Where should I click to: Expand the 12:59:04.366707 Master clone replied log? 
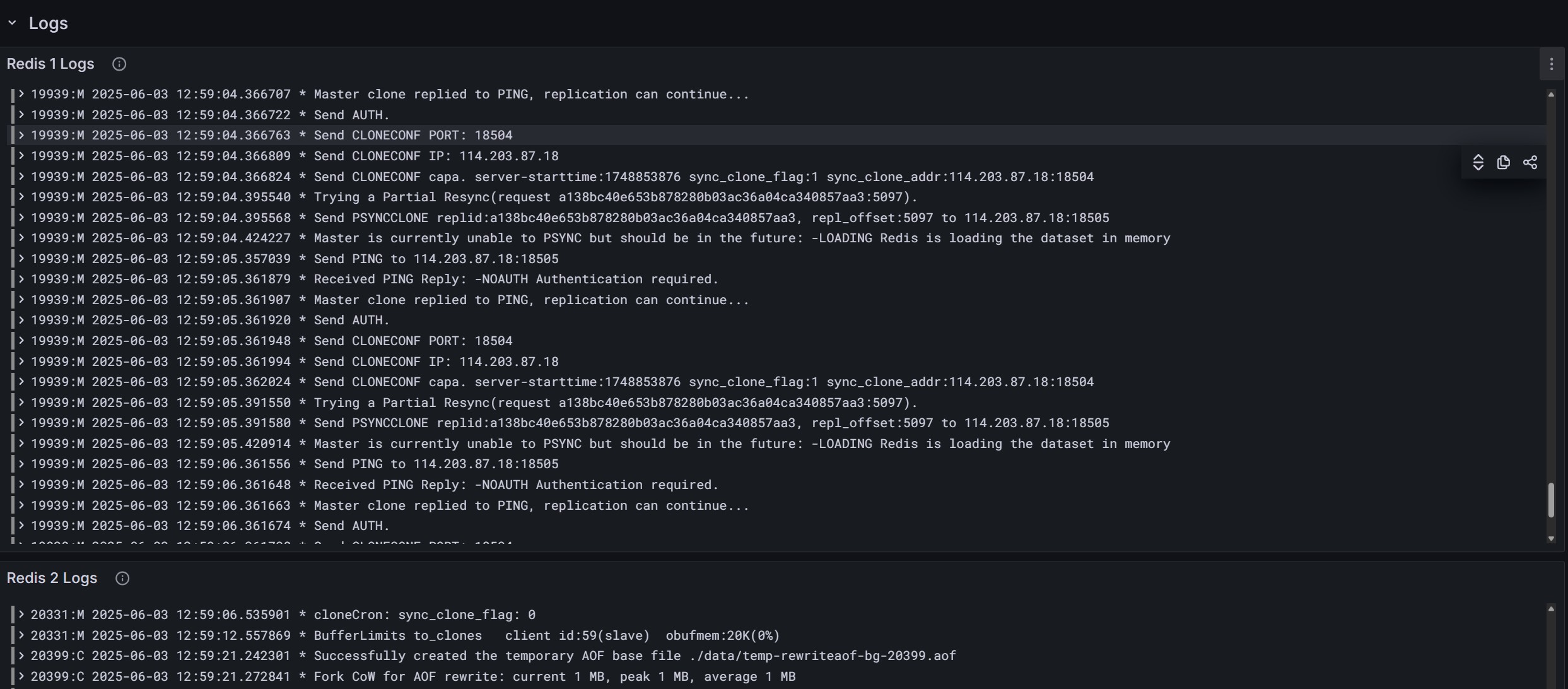[x=21, y=94]
